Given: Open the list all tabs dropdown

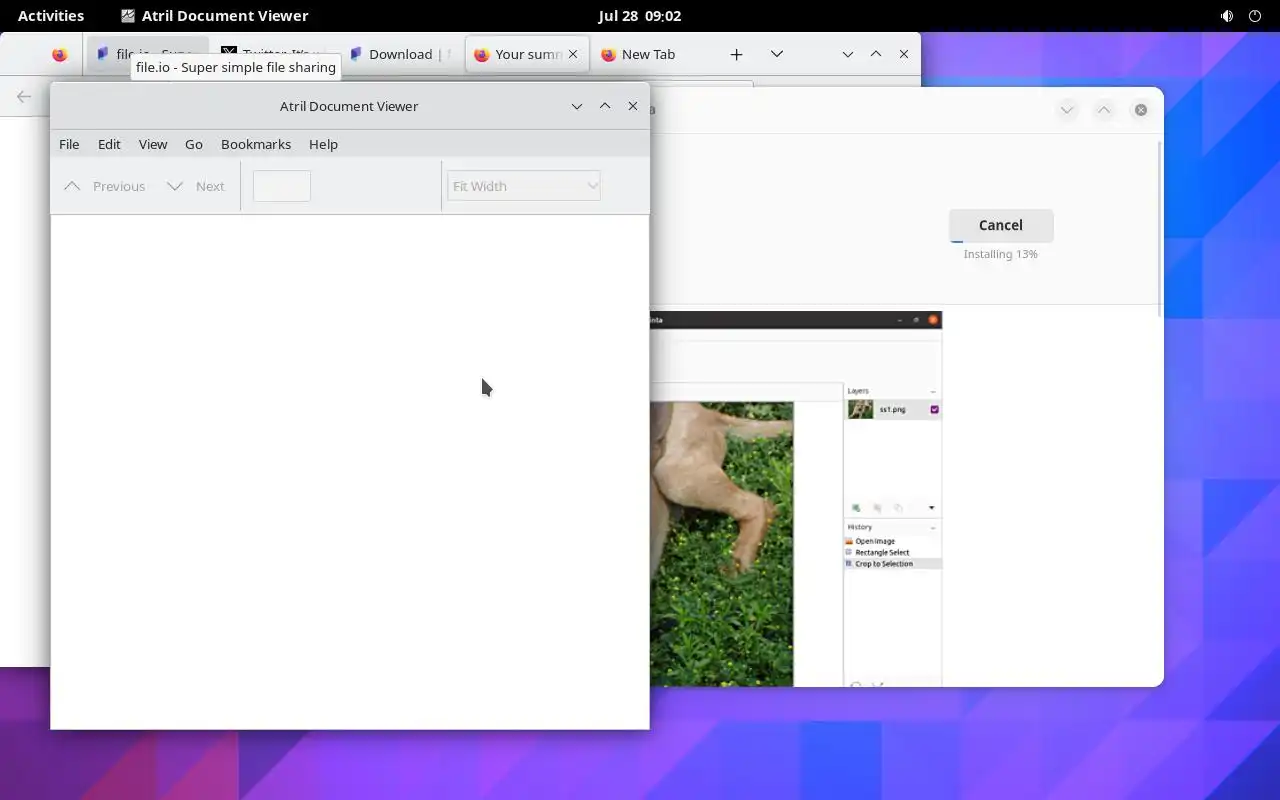Looking at the screenshot, I should tap(776, 54).
